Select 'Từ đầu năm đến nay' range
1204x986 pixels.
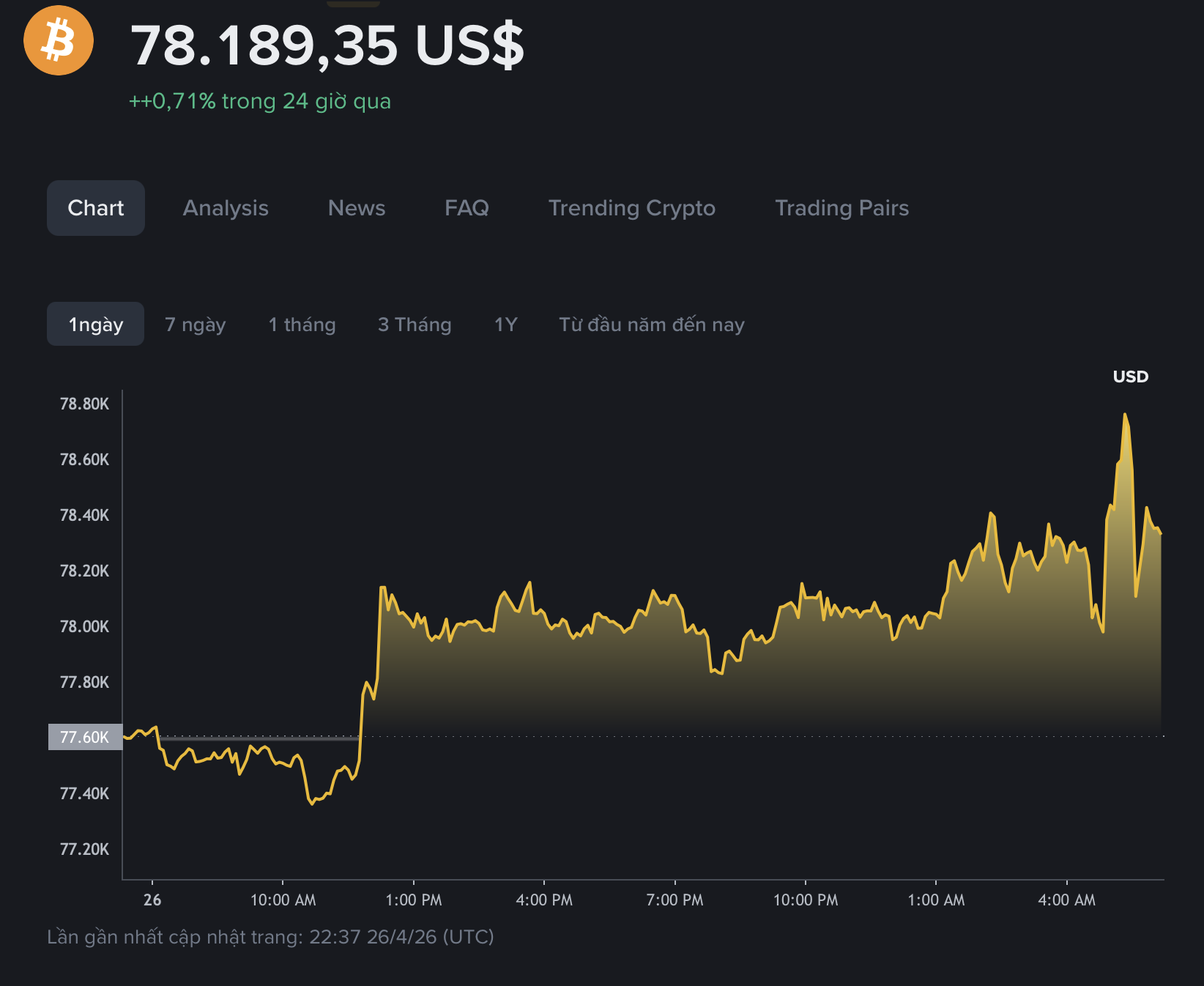tap(650, 323)
